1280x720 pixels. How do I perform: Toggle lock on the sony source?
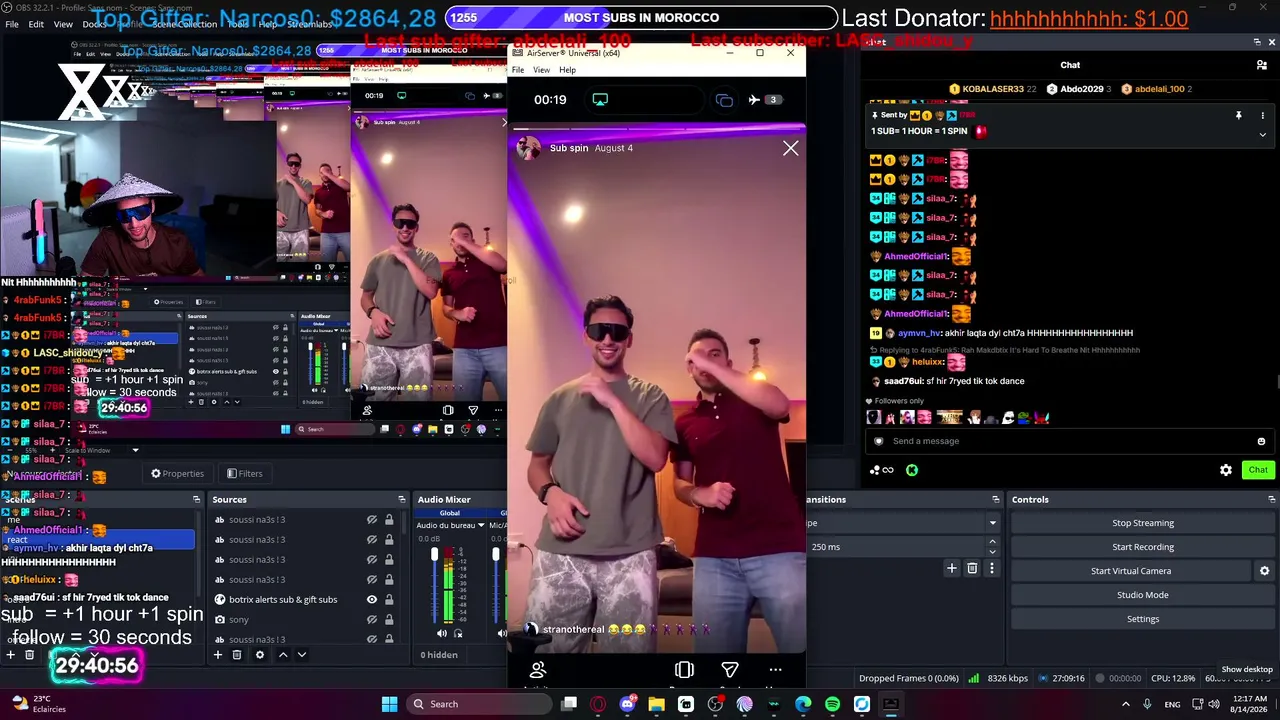tap(389, 620)
